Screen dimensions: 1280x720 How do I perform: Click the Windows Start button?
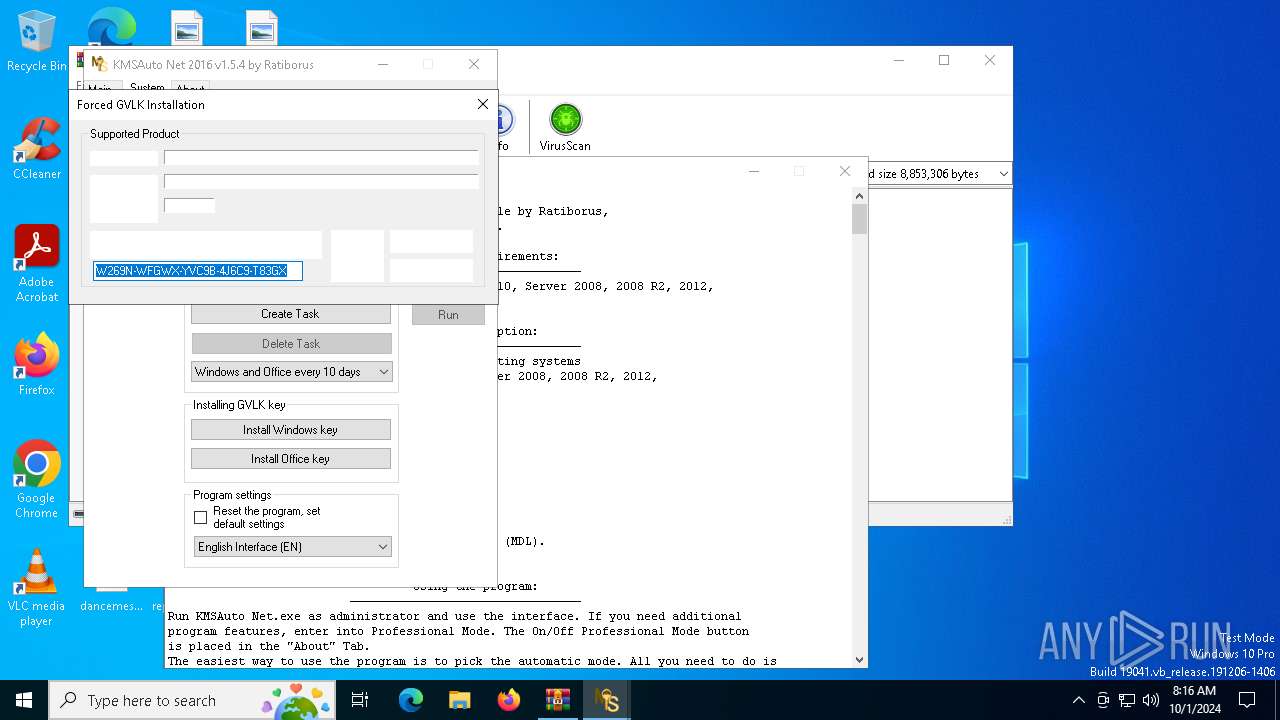coord(24,700)
